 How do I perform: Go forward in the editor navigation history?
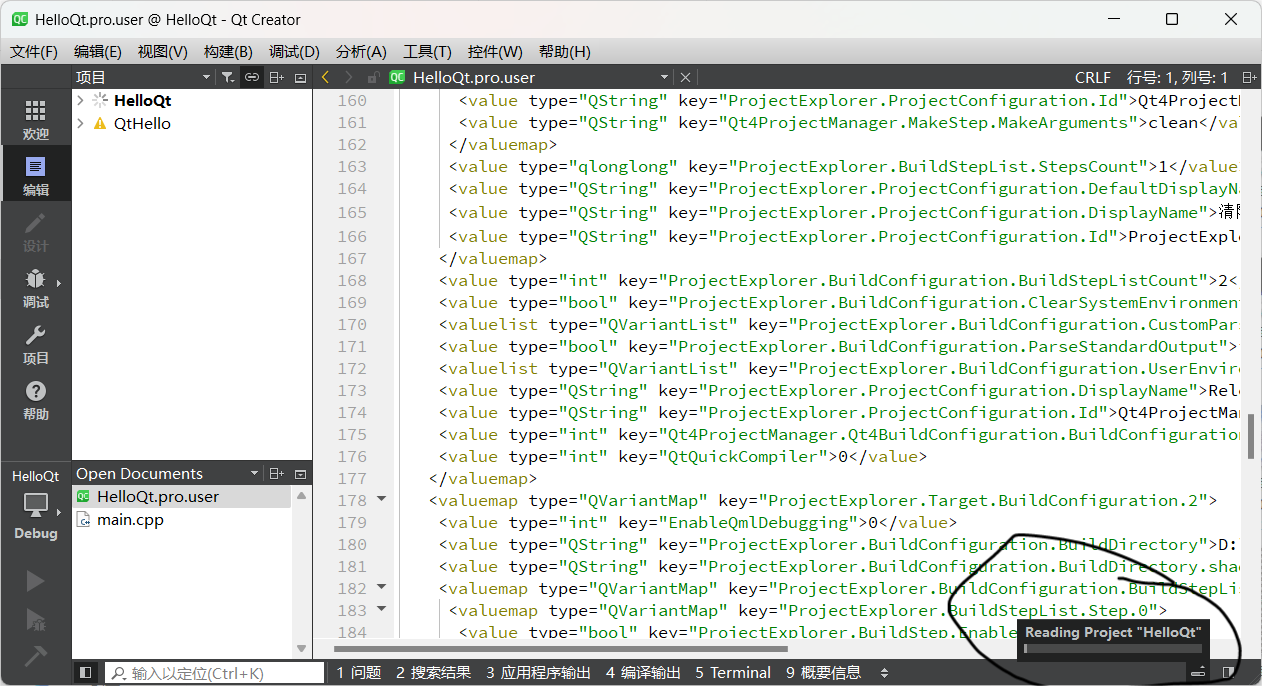[348, 77]
